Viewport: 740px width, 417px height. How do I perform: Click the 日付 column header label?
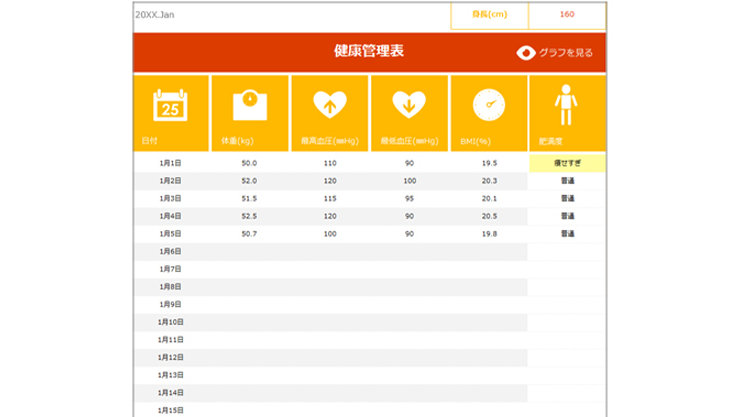(x=150, y=141)
